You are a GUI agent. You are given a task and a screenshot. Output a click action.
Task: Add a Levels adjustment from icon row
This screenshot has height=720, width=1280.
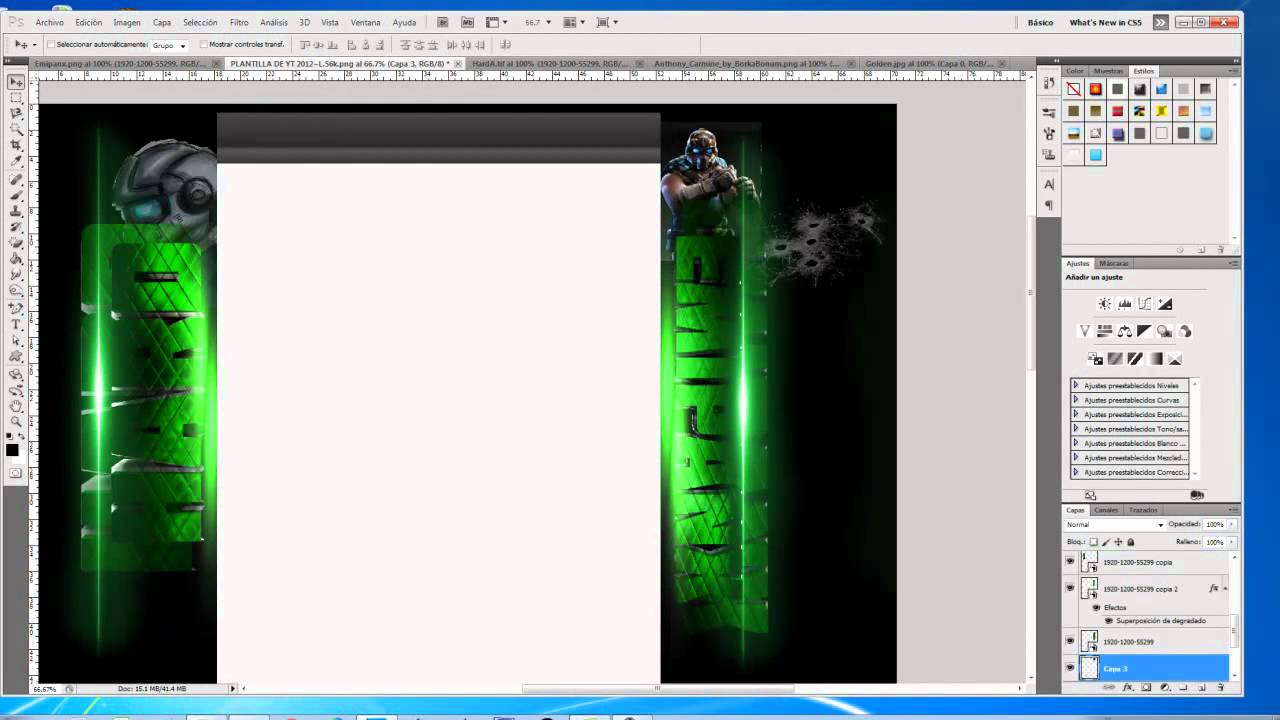point(1125,304)
